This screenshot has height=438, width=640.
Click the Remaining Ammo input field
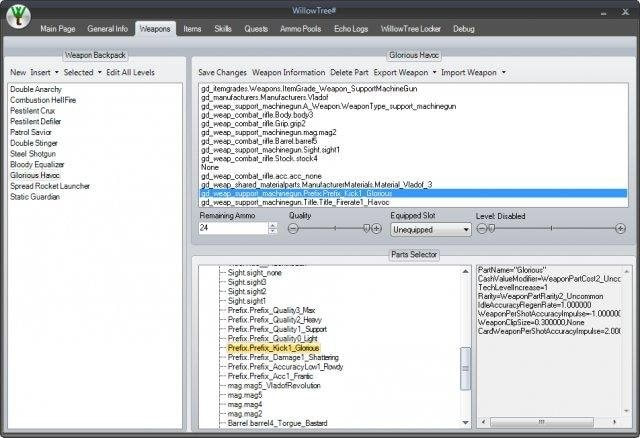(x=233, y=228)
